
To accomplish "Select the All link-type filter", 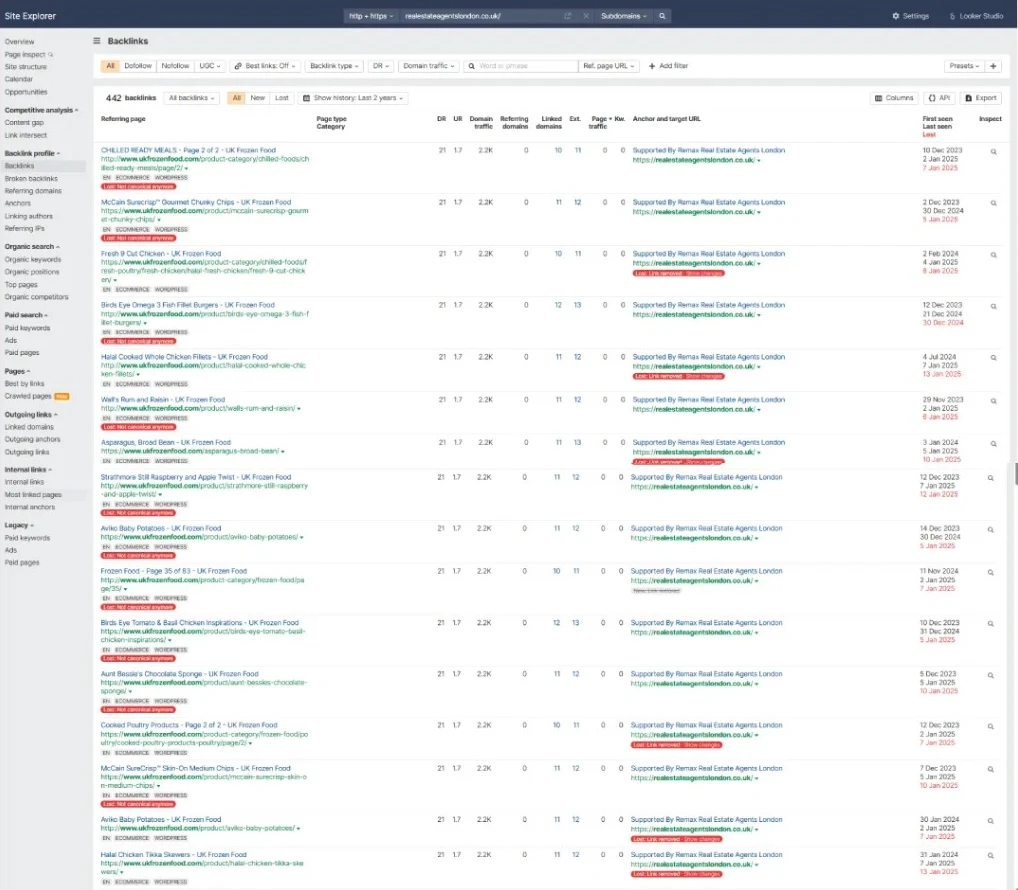I will pyautogui.click(x=110, y=66).
